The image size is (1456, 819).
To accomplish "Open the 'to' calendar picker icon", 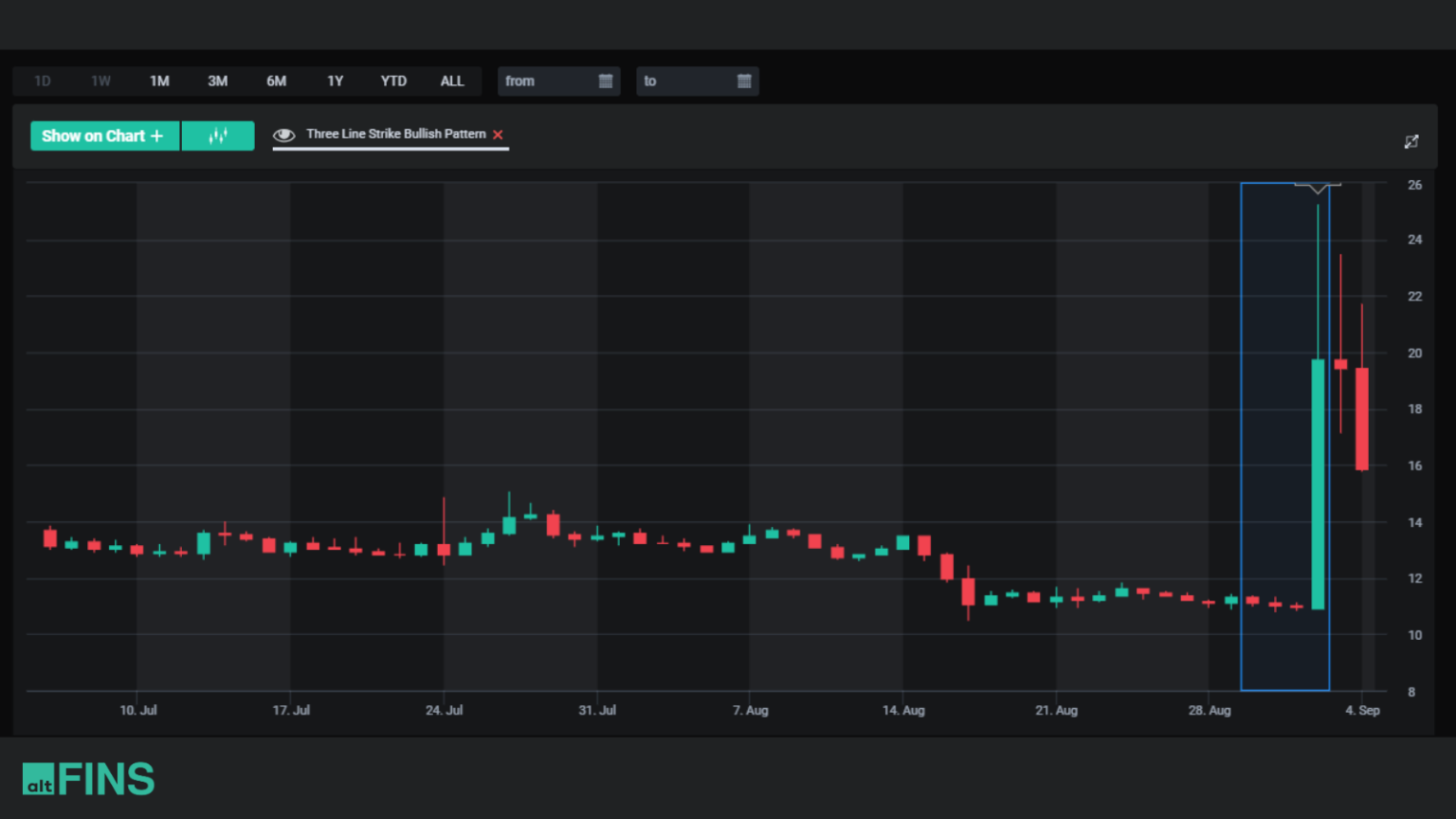I will tap(744, 82).
